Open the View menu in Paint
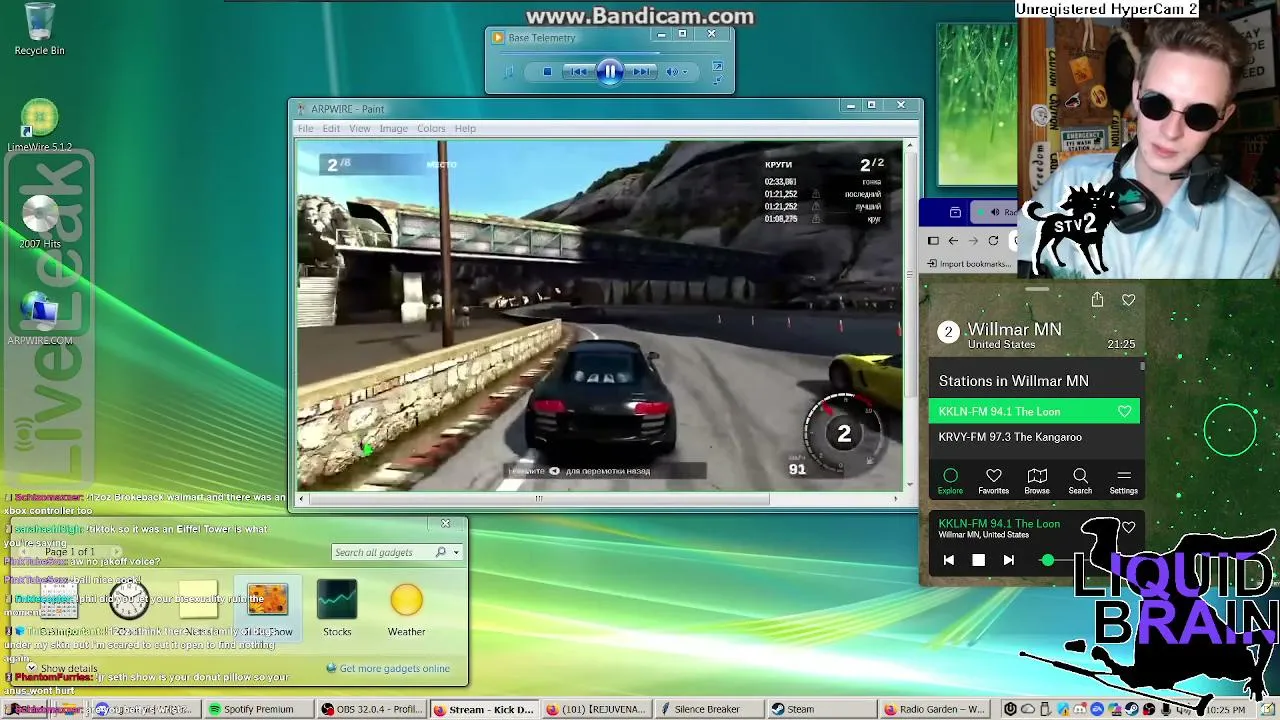The width and height of the screenshot is (1280, 720). coord(360,128)
